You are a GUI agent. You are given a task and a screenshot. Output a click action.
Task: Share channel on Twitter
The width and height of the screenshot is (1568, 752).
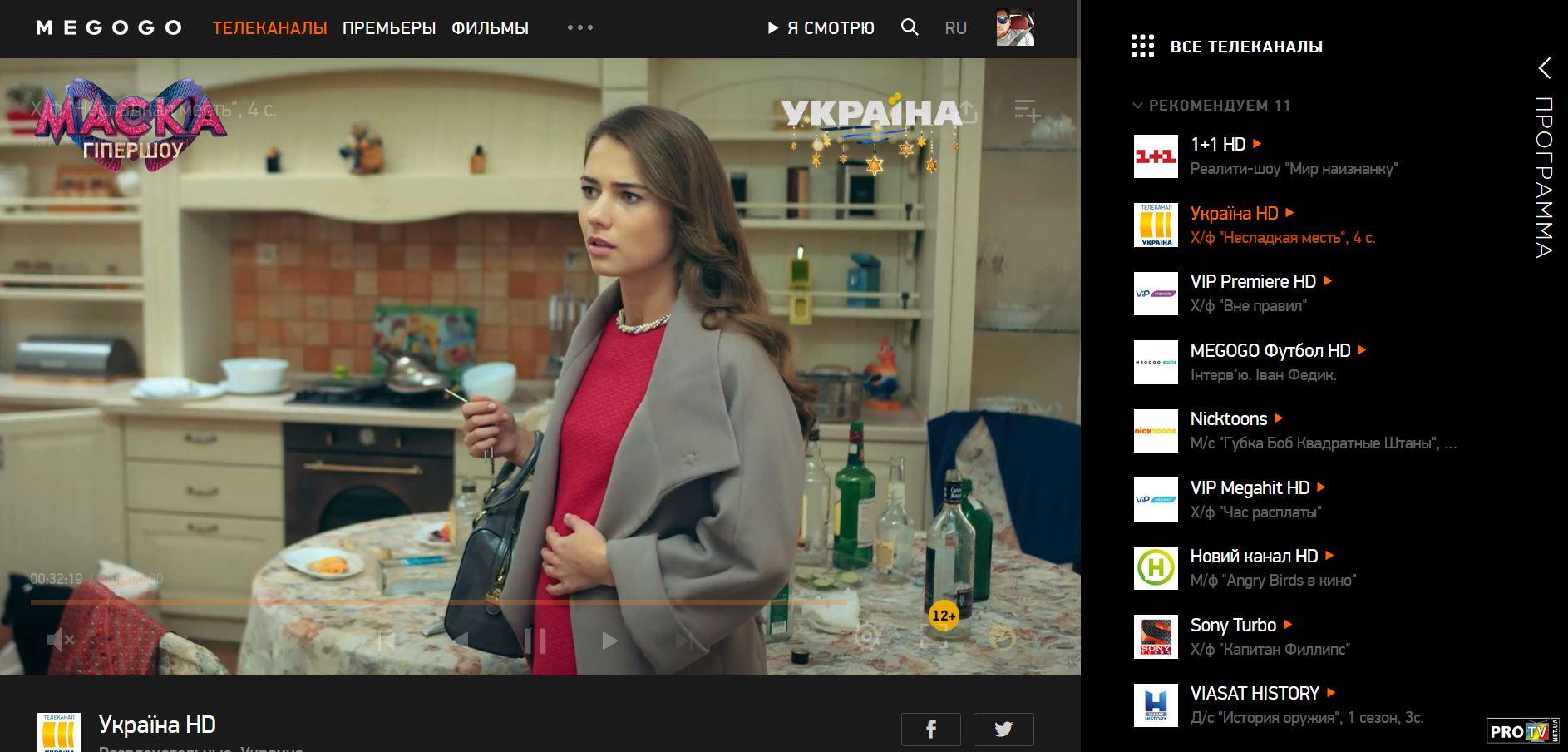[1003, 730]
